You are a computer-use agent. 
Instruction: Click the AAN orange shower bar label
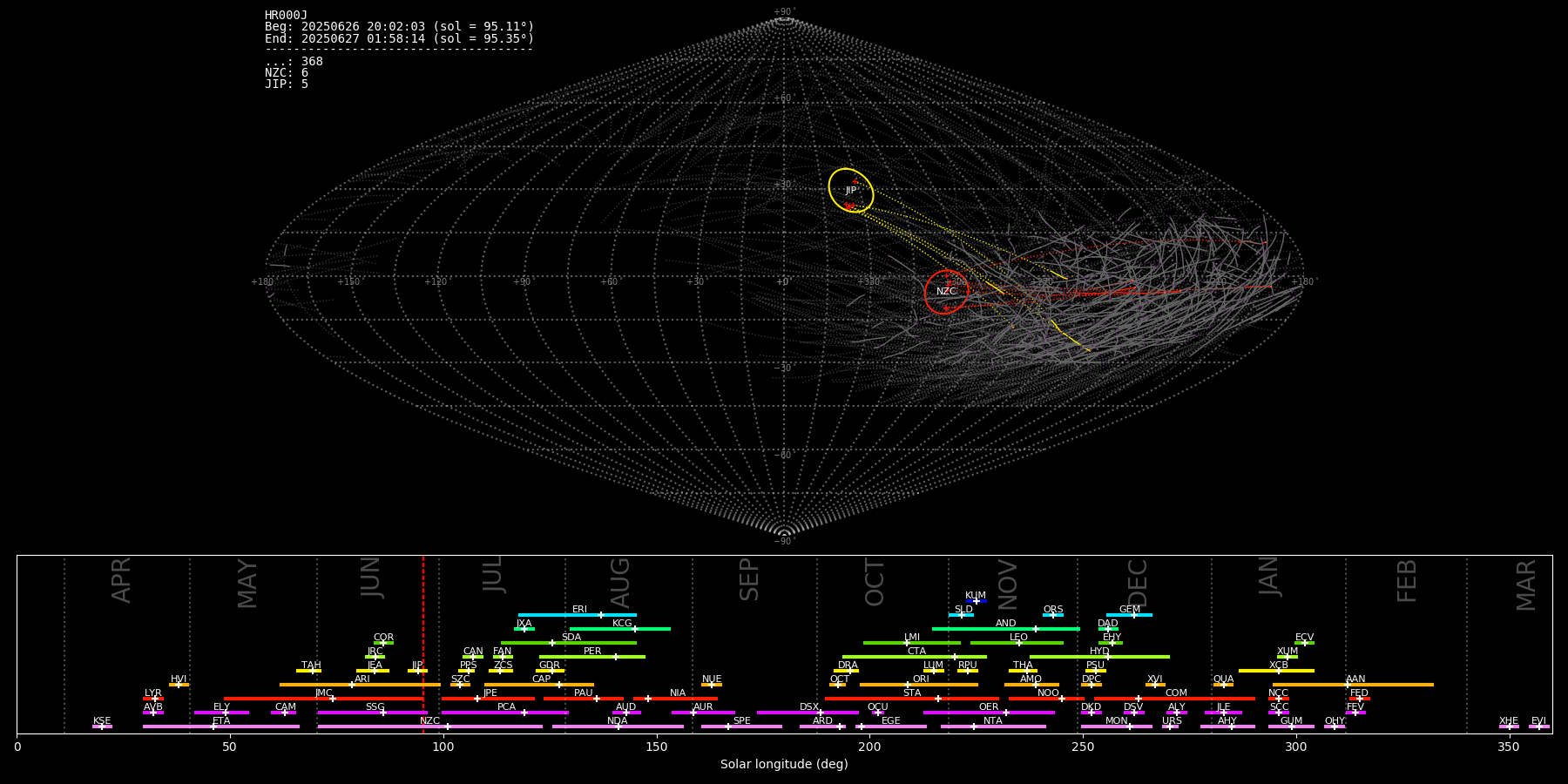click(x=1355, y=679)
